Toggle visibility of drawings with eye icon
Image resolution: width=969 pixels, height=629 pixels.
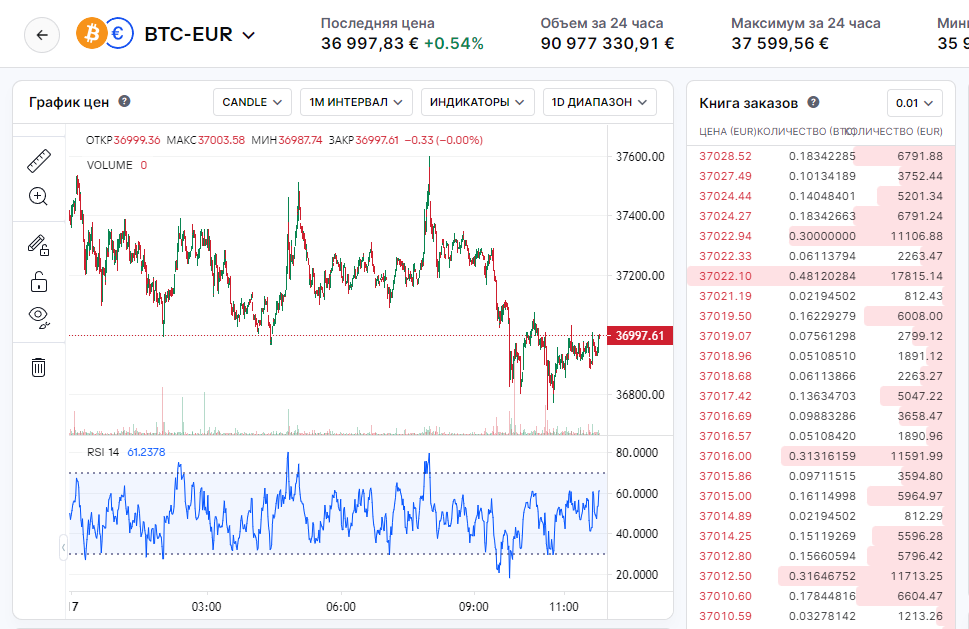point(38,317)
